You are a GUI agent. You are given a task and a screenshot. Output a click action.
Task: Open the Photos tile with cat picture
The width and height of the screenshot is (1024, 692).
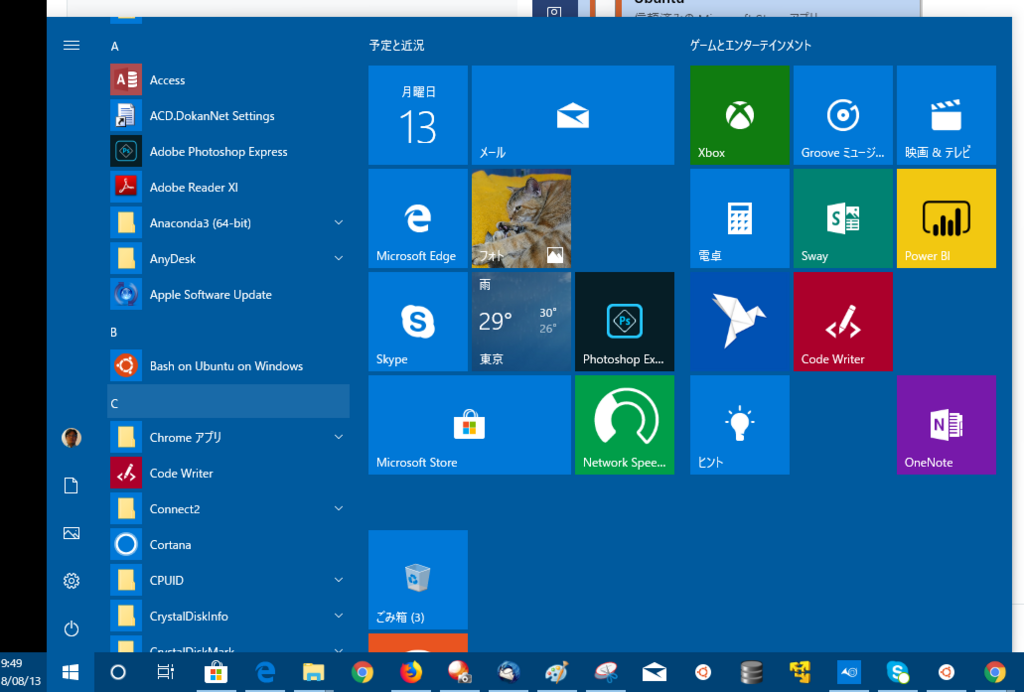tap(521, 218)
